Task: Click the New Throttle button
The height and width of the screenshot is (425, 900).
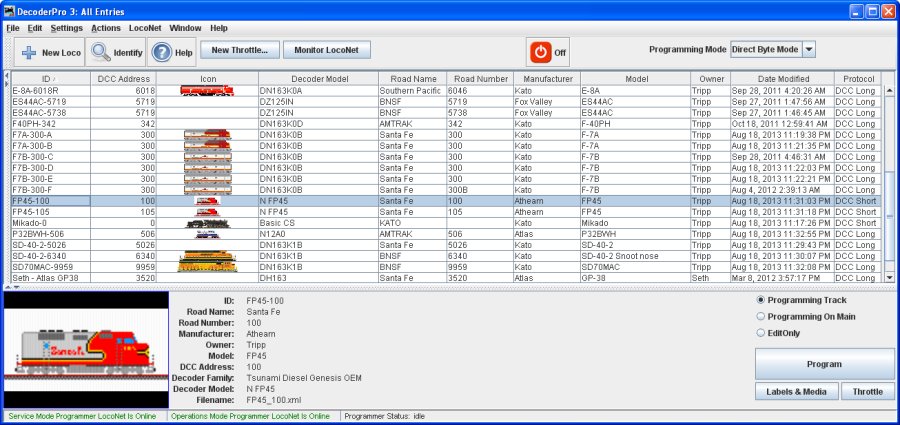Action: (x=240, y=49)
